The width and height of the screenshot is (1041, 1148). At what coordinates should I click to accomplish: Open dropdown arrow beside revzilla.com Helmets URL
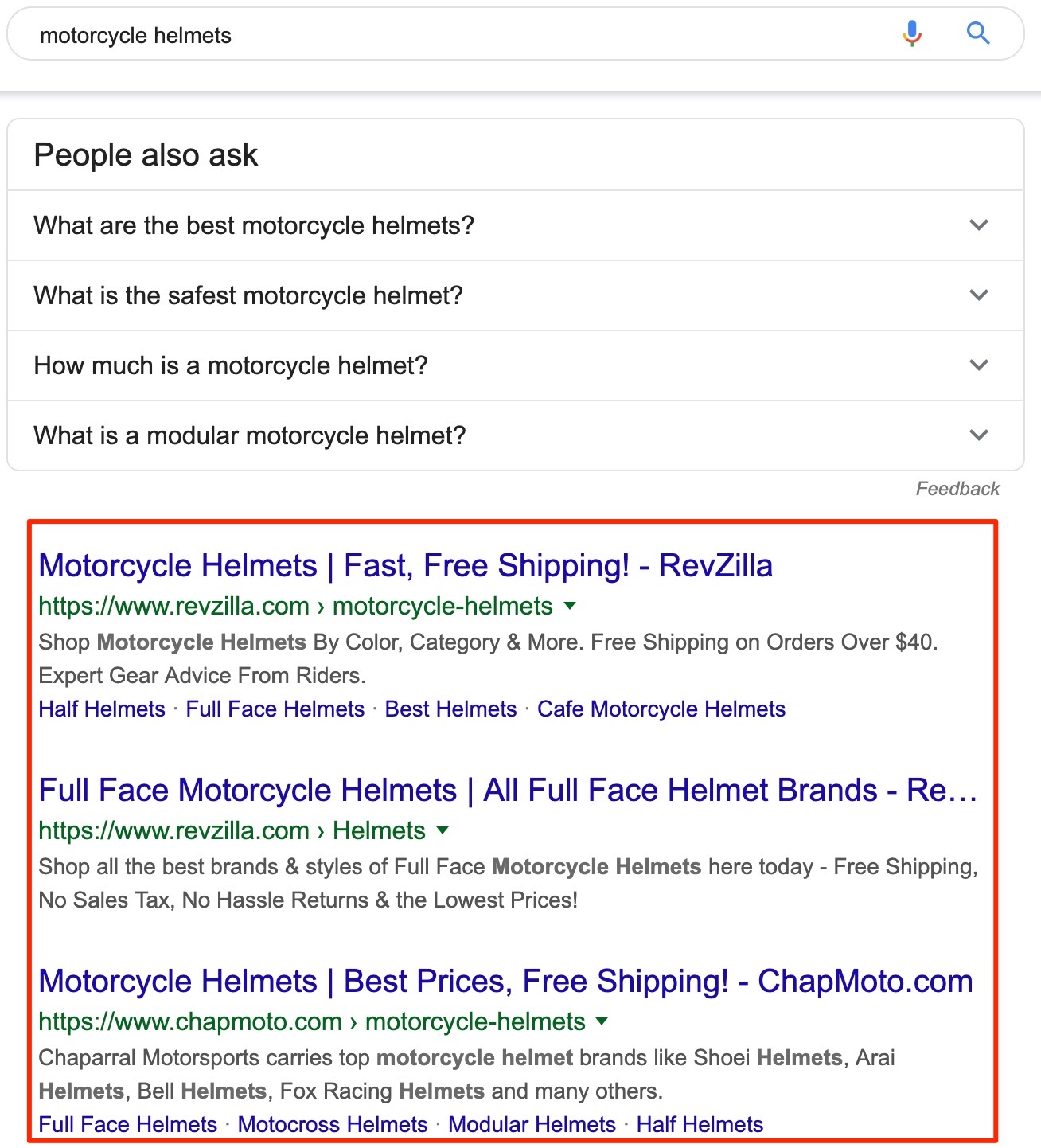point(443,830)
